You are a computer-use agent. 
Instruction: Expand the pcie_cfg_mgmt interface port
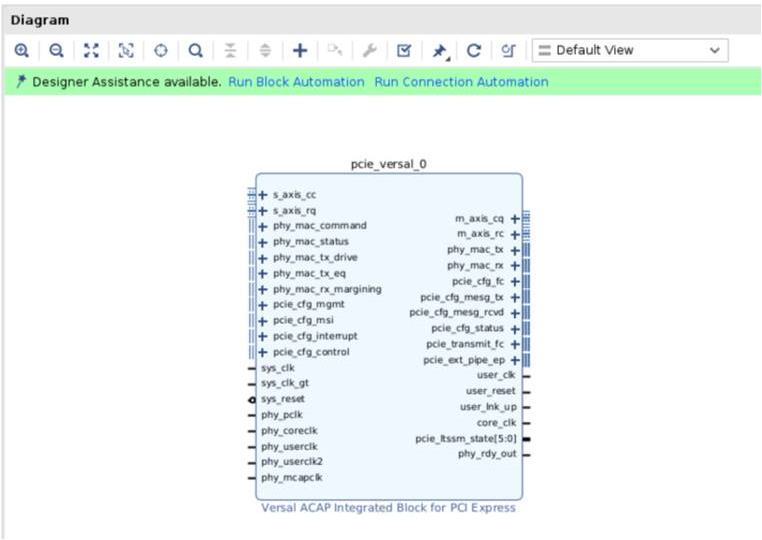click(263, 305)
